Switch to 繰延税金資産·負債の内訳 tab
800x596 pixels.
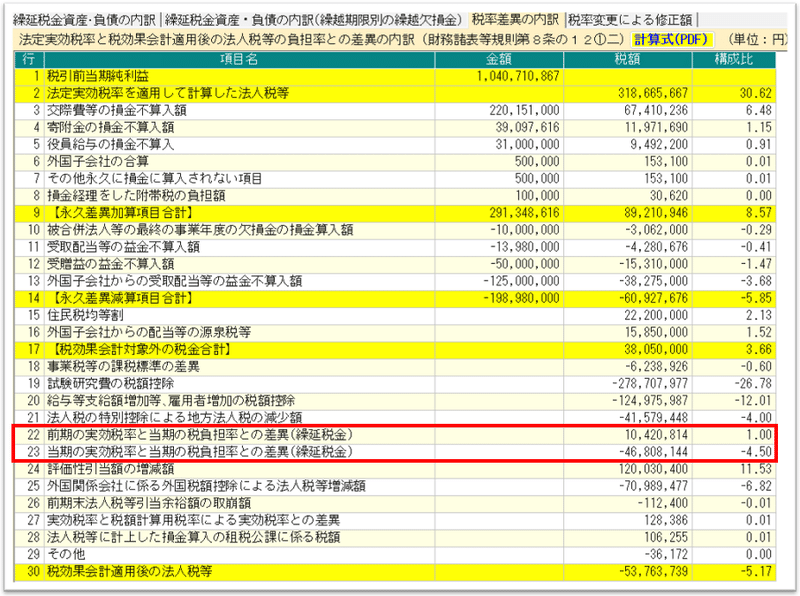pyautogui.click(x=84, y=20)
